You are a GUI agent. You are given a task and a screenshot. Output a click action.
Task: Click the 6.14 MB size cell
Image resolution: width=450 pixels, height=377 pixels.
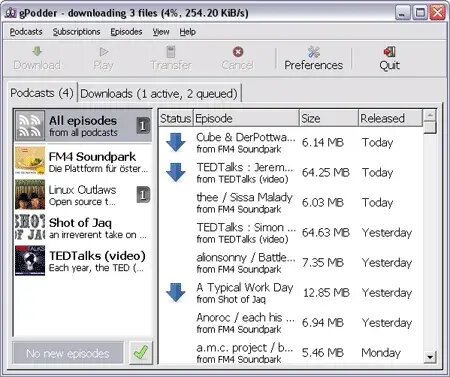pyautogui.click(x=322, y=143)
